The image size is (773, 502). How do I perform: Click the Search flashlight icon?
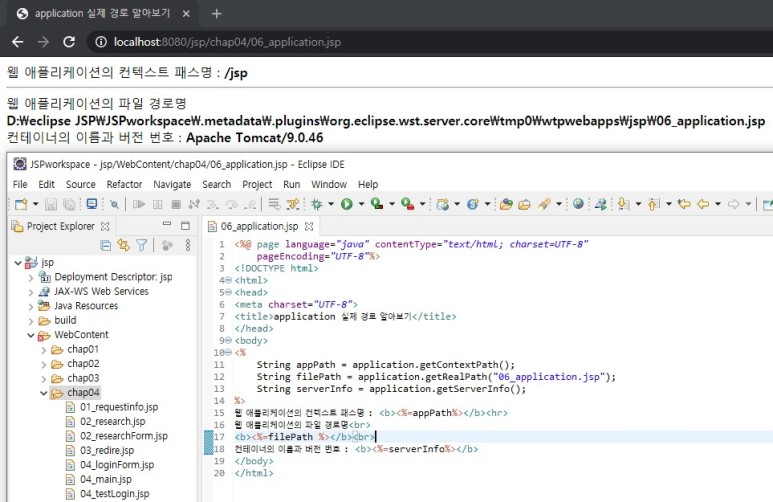pos(544,204)
